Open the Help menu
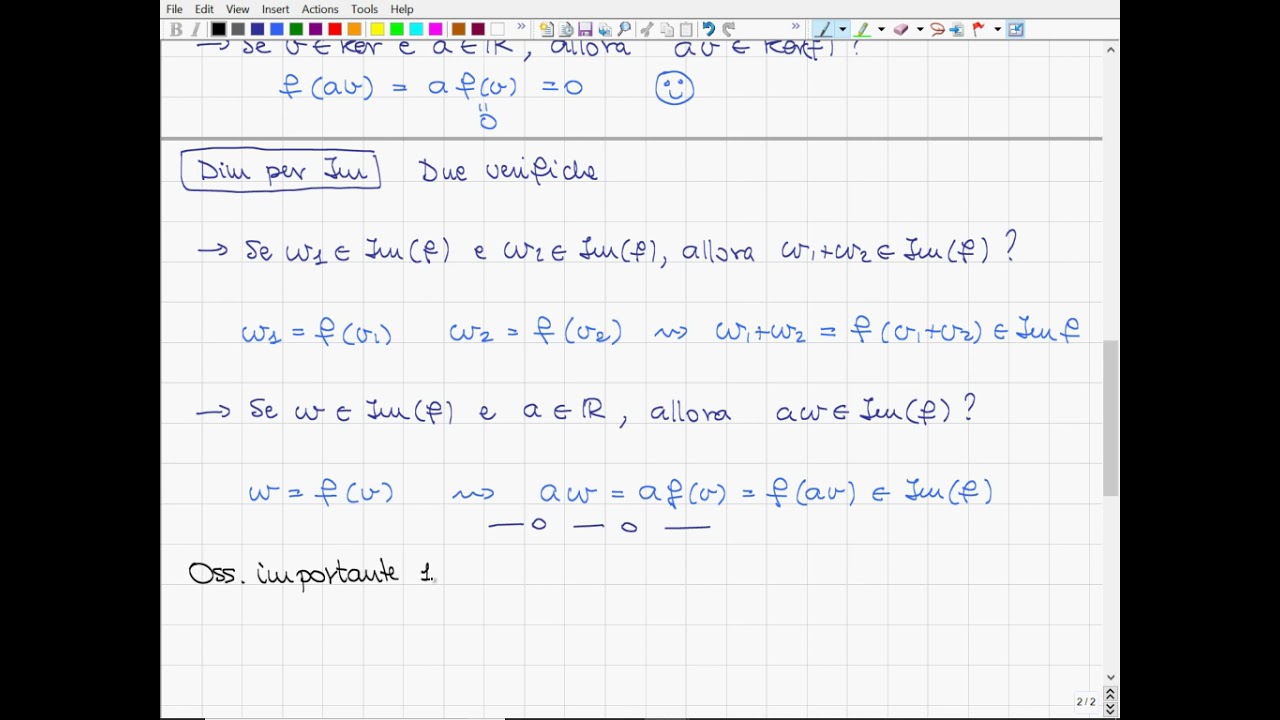Viewport: 1280px width, 720px height. click(402, 9)
